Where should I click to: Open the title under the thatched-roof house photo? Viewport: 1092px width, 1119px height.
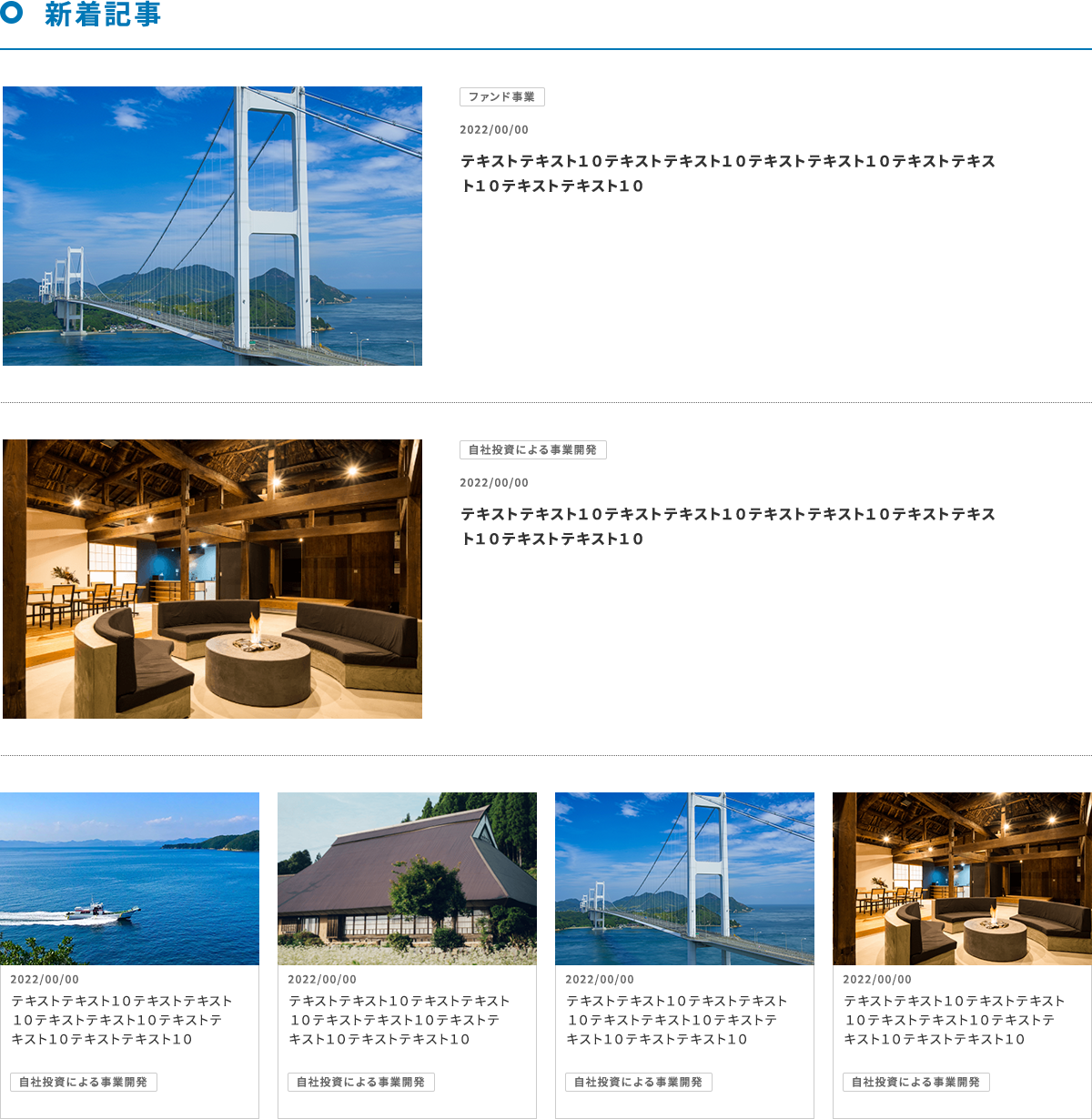[399, 1020]
